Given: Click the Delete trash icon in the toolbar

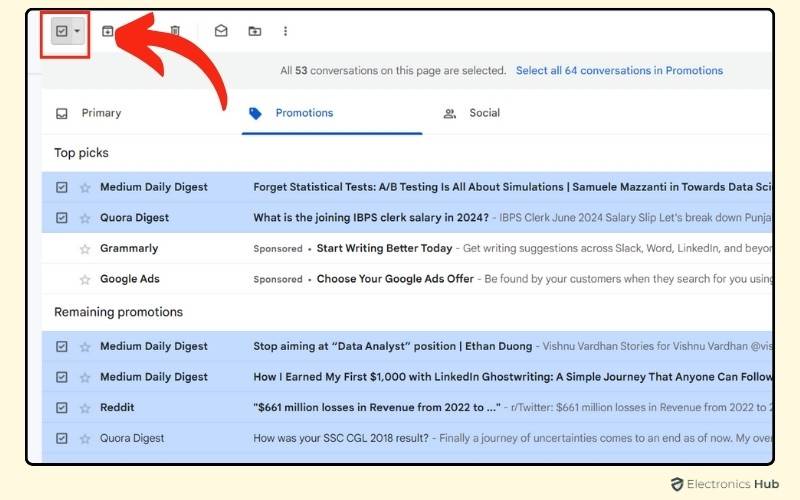Looking at the screenshot, I should tap(175, 31).
